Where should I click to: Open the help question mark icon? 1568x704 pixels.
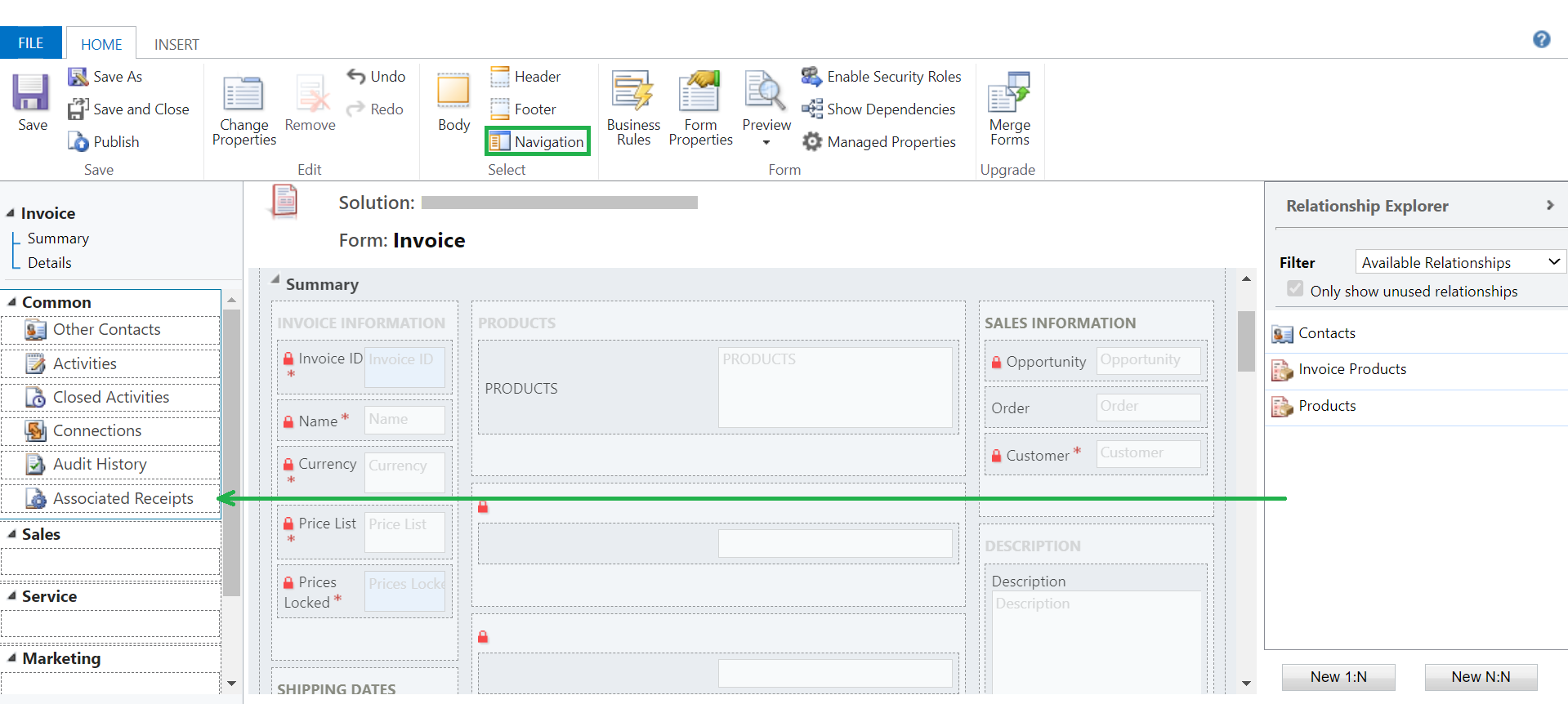[x=1541, y=39]
